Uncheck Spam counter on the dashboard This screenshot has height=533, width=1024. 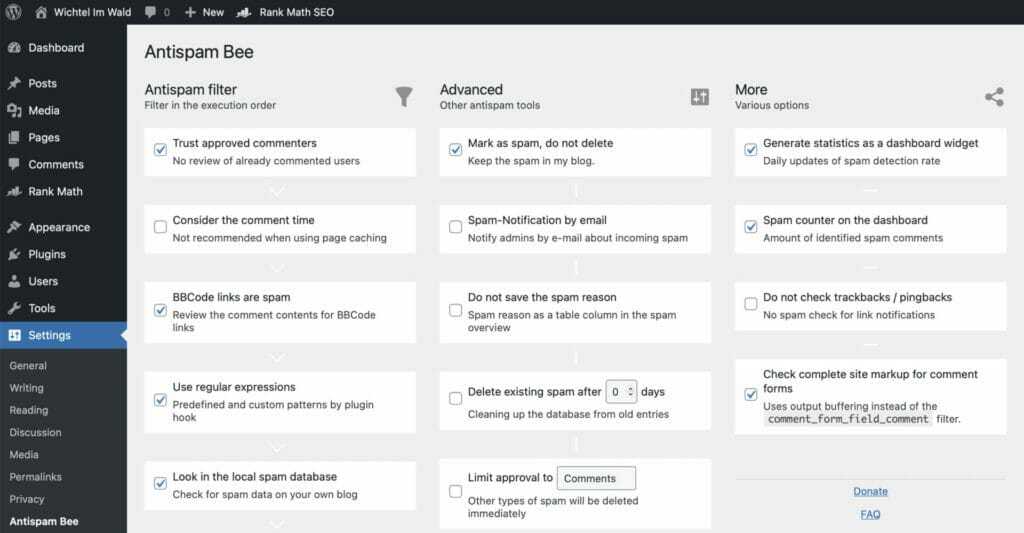(751, 227)
